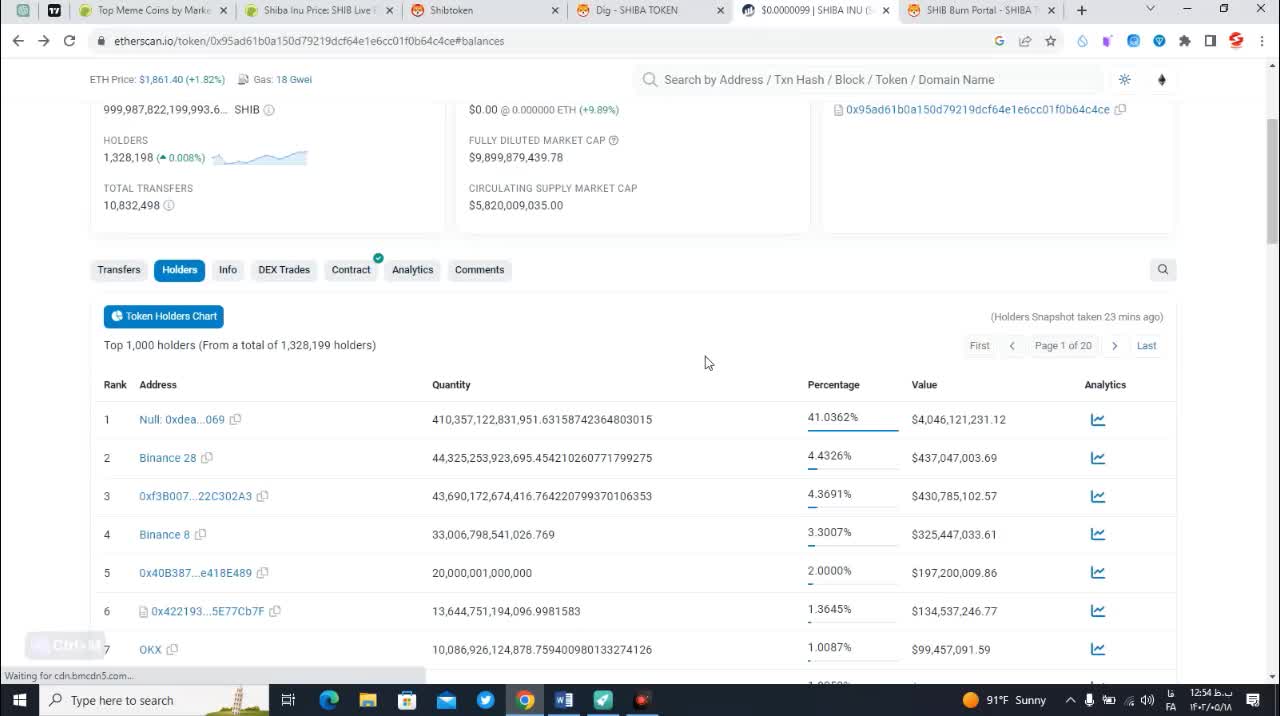Open the Ethereum network icon menu
The height and width of the screenshot is (716, 1280).
[x=1161, y=80]
